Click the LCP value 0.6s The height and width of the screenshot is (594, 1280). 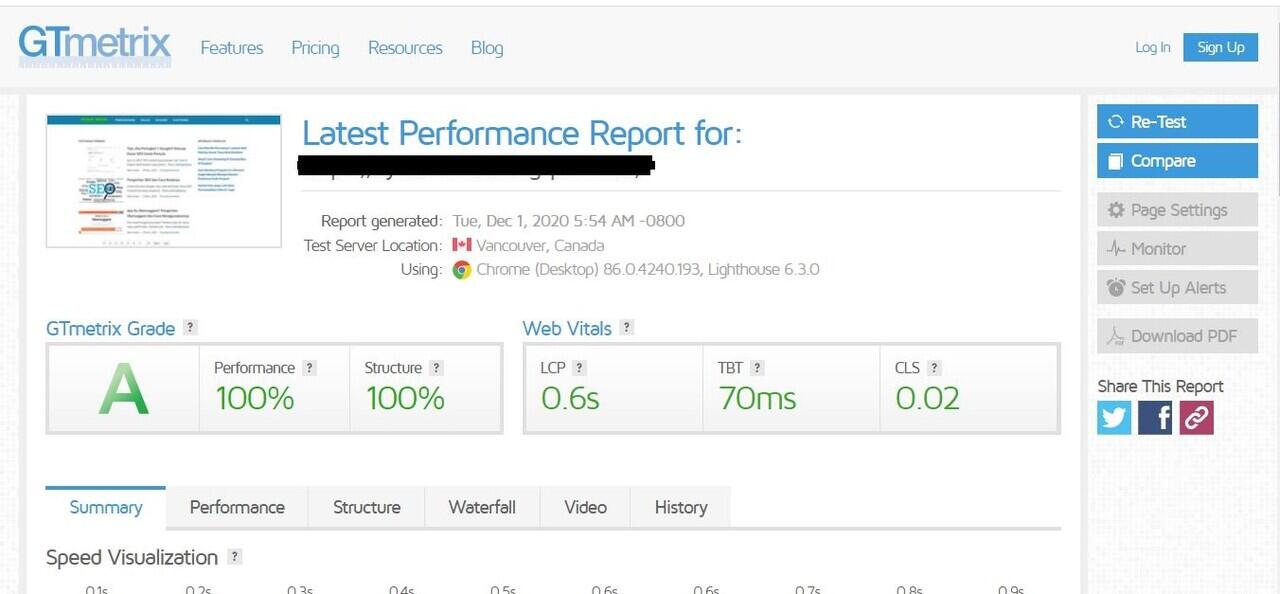click(x=570, y=398)
